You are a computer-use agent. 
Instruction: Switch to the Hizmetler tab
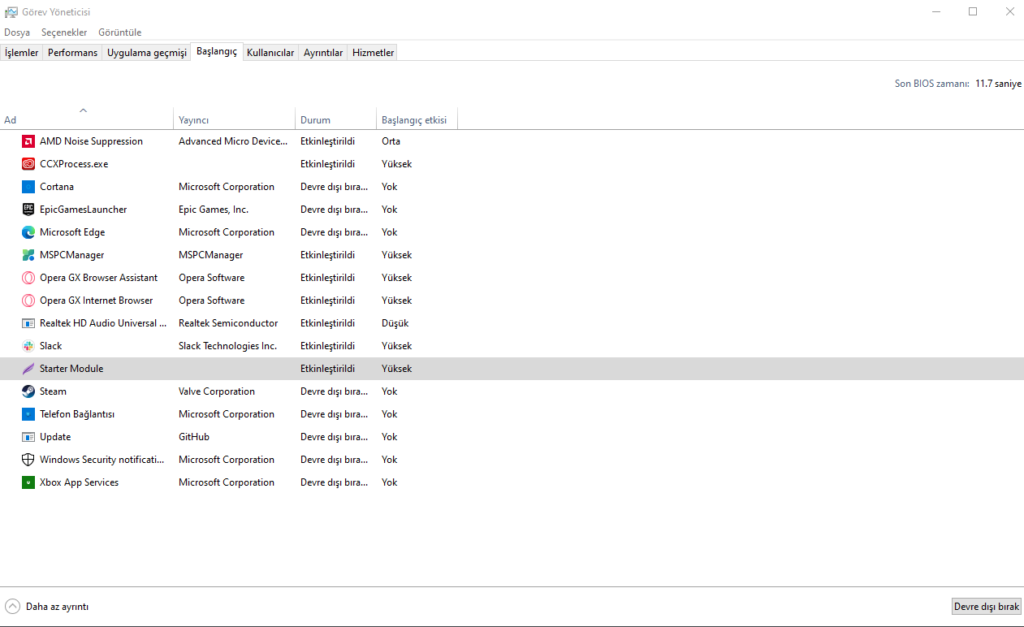(373, 53)
